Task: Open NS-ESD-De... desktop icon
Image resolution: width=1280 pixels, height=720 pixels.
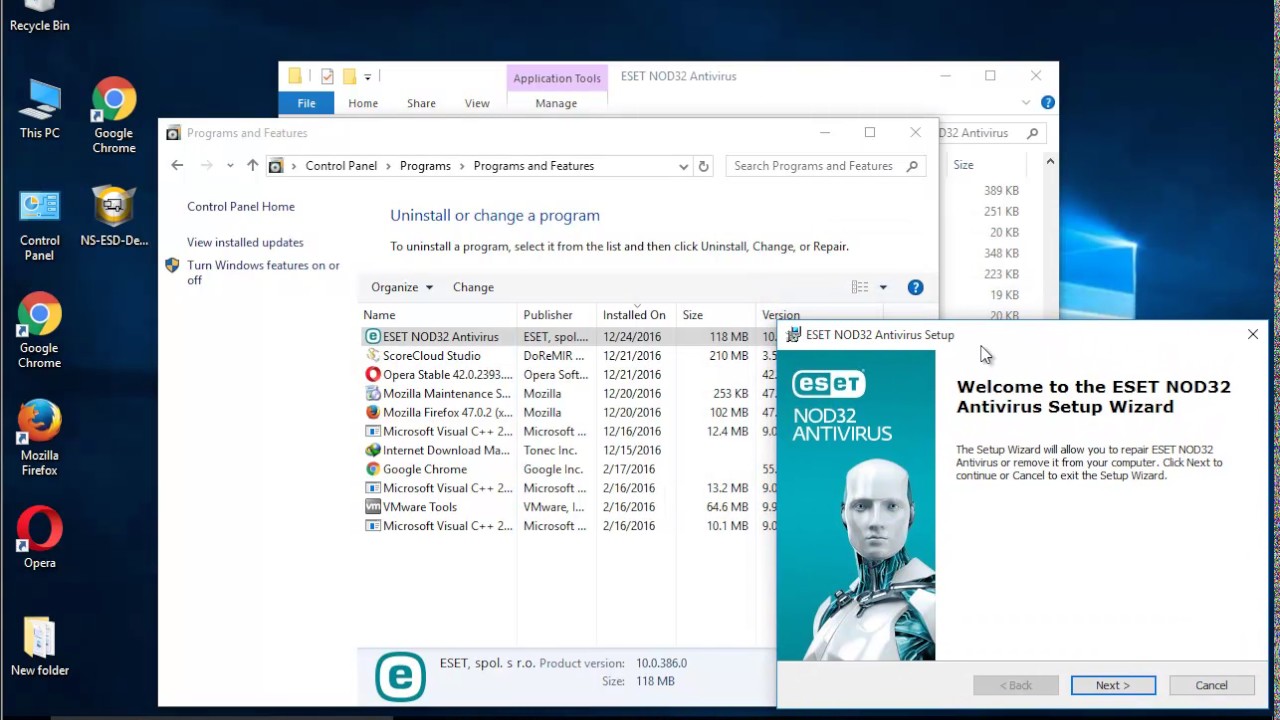Action: 114,217
